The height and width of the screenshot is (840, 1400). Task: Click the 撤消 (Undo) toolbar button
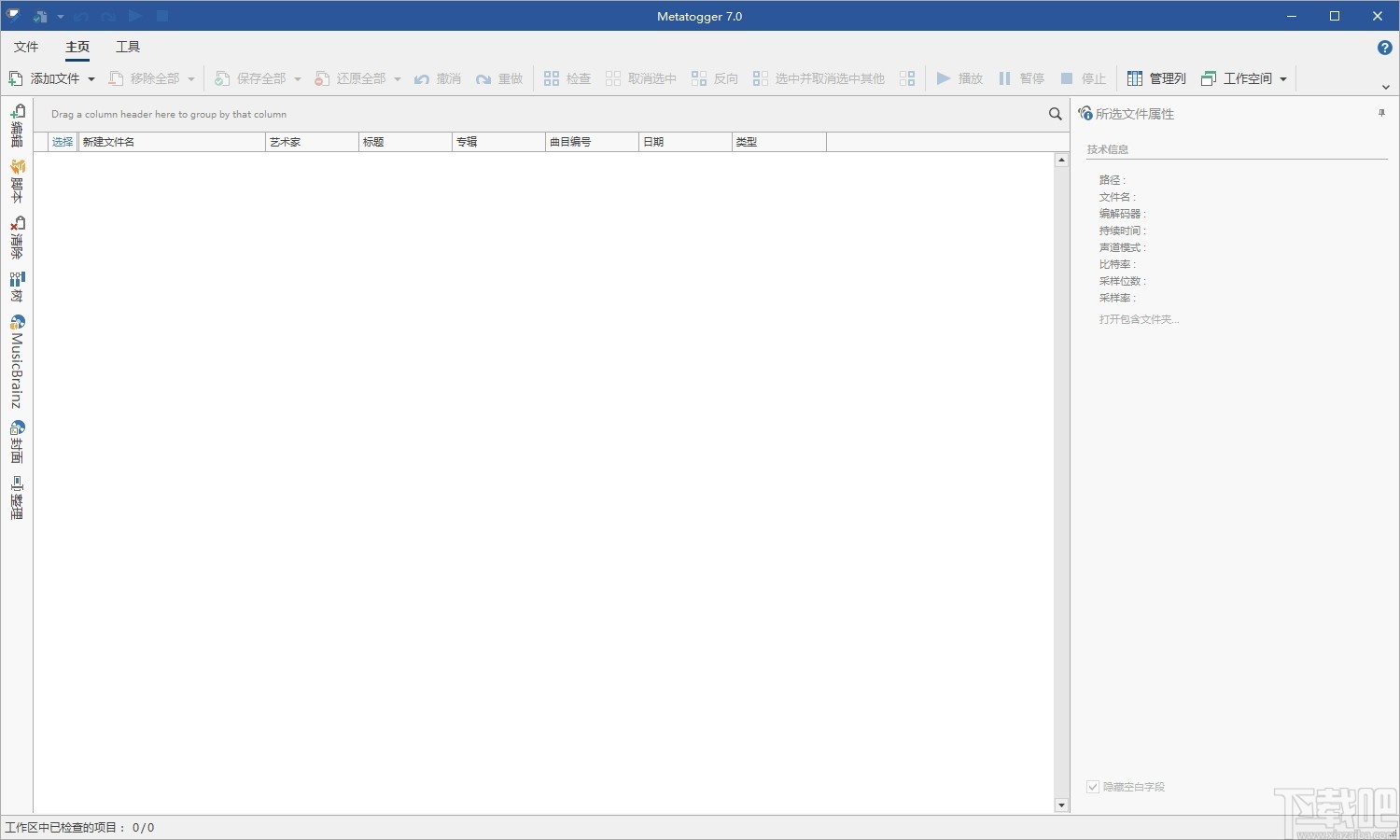(x=438, y=78)
